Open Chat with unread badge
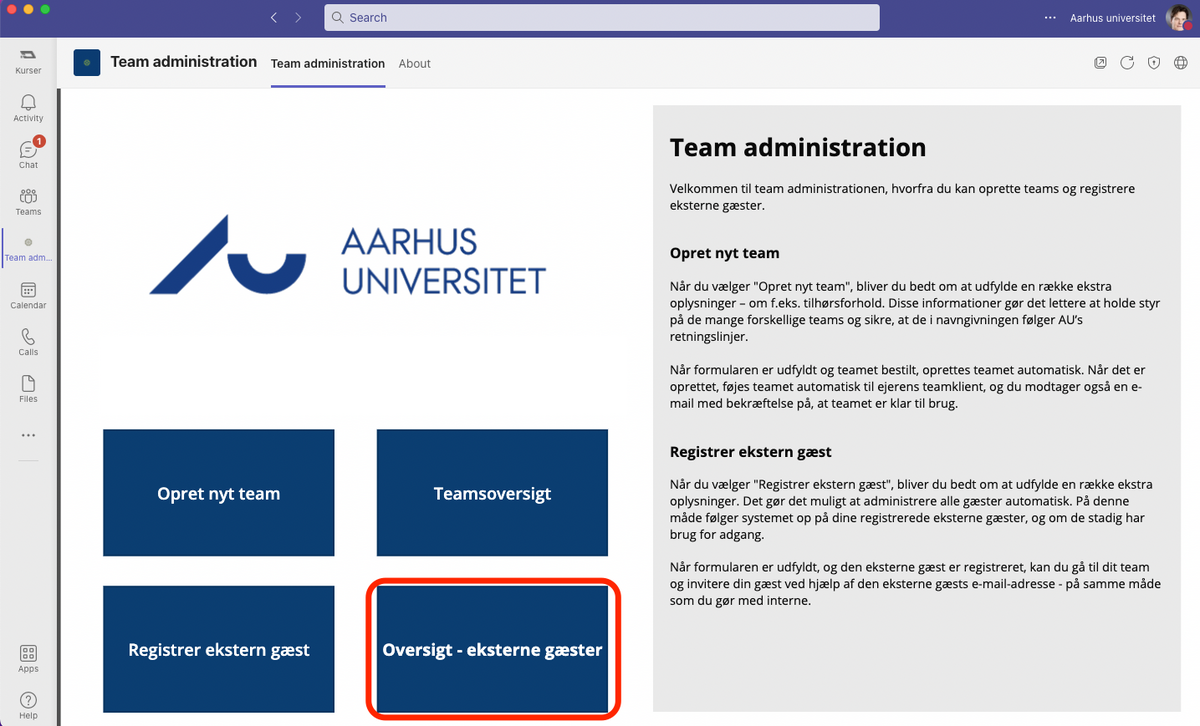 pyautogui.click(x=28, y=154)
